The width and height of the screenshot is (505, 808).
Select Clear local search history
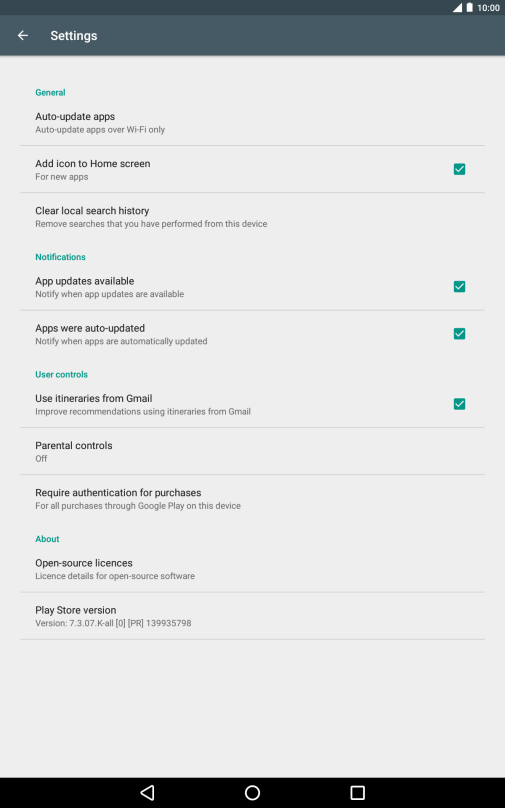click(252, 216)
